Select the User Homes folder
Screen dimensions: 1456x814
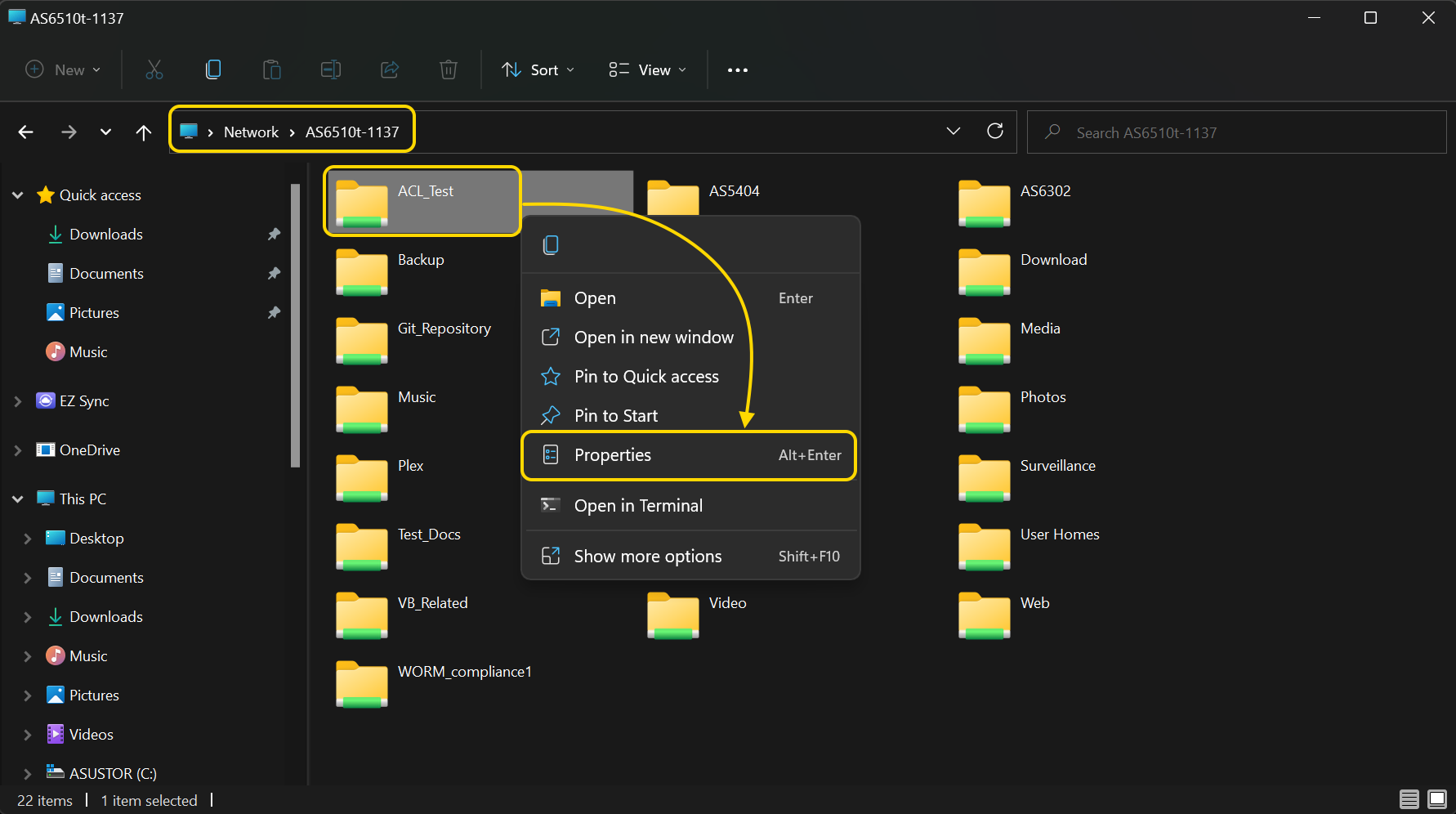(x=1029, y=545)
